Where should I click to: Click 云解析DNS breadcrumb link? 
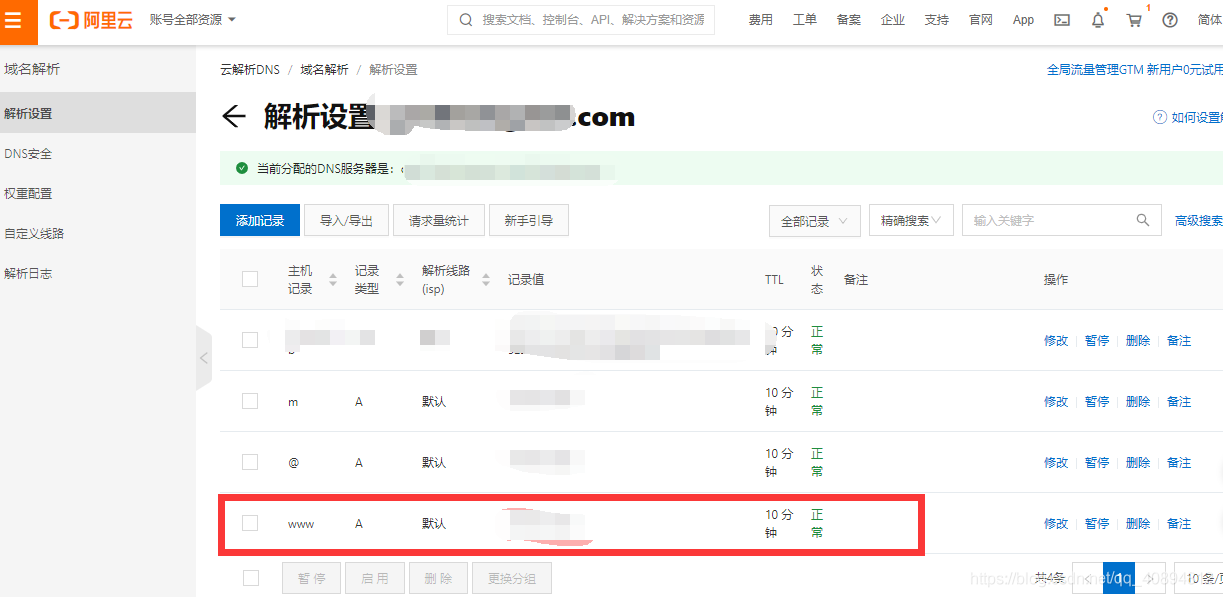pyautogui.click(x=250, y=69)
